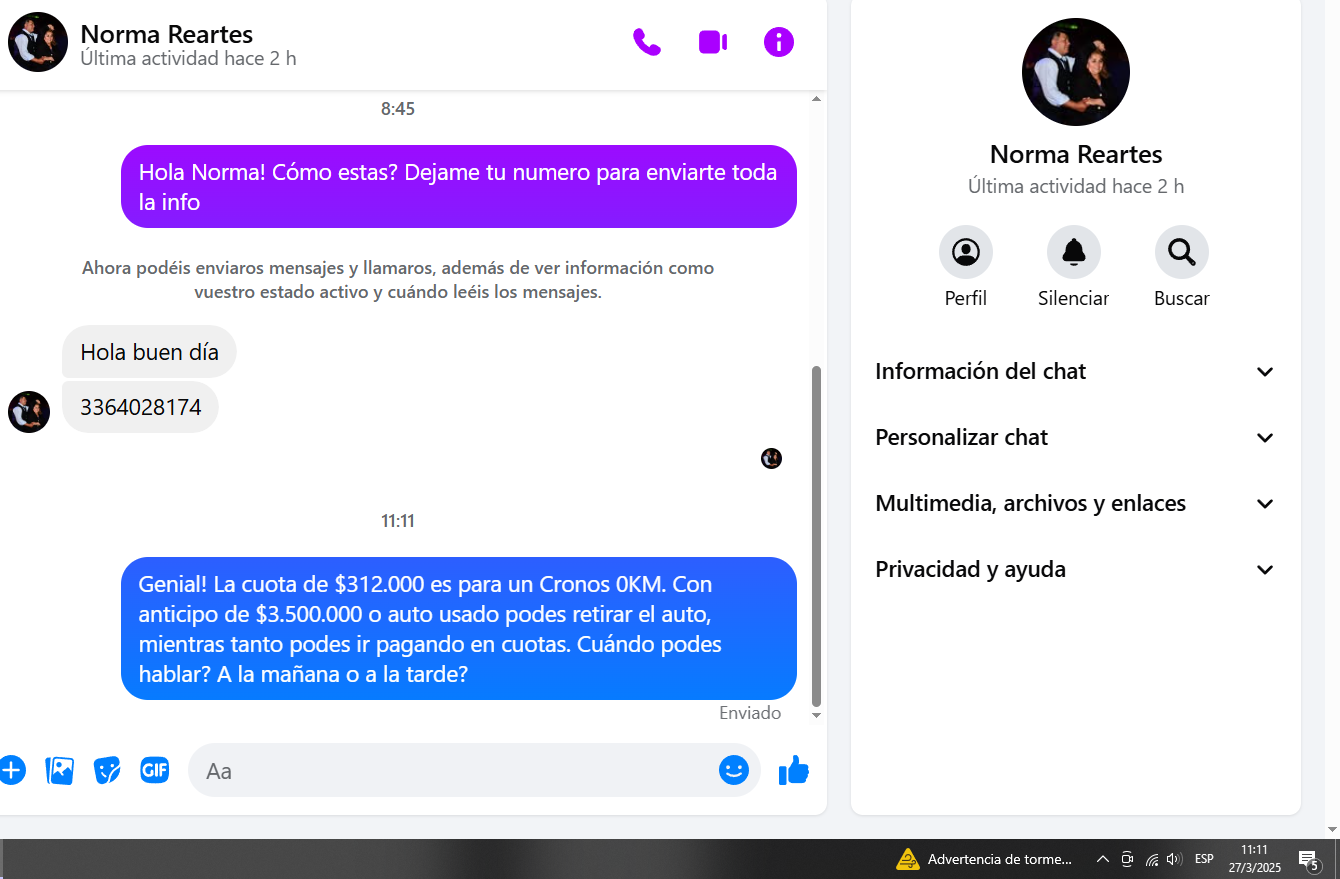Attach a photo using the image icon
The image size is (1340, 879).
[60, 770]
